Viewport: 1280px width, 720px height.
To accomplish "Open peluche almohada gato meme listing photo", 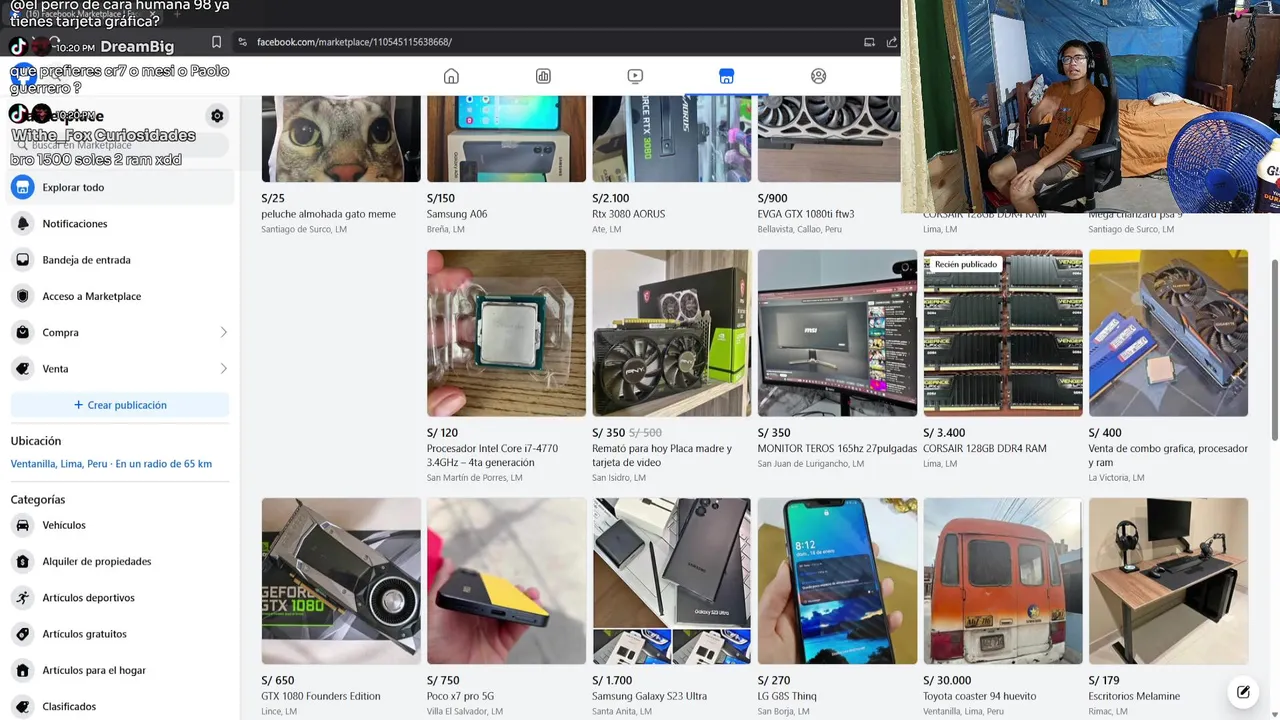I will tap(341, 139).
